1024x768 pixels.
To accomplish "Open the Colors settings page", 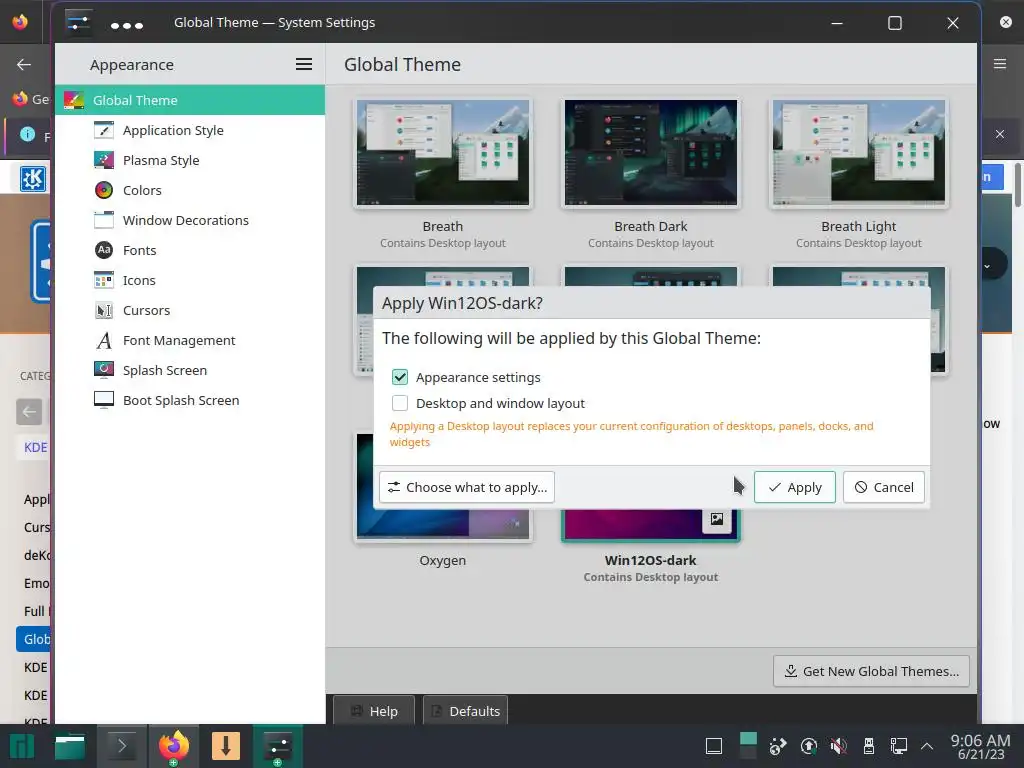I will click(190, 190).
